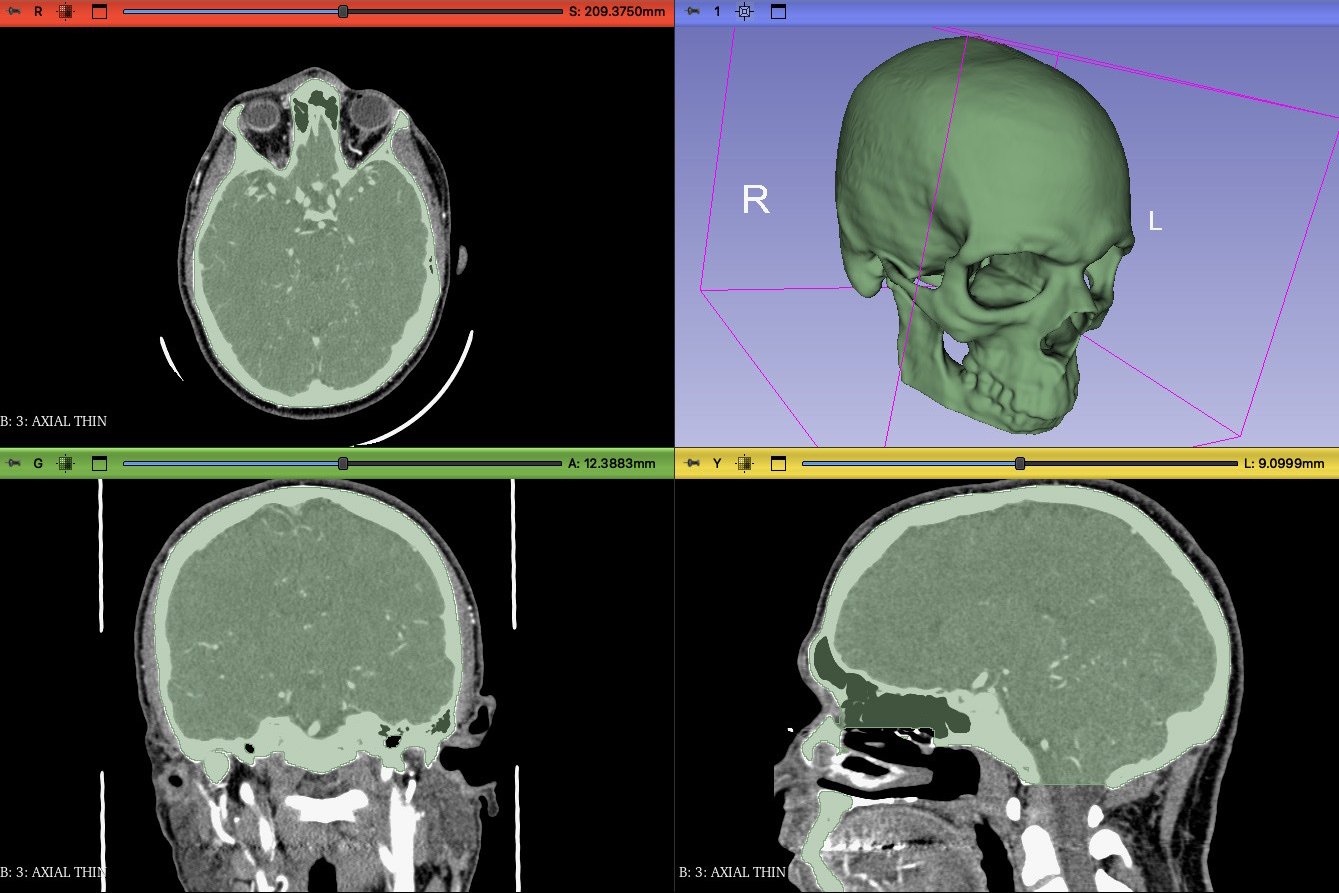Reset field of view in red slice
Screen dimensions: 1339x893
click(x=66, y=12)
